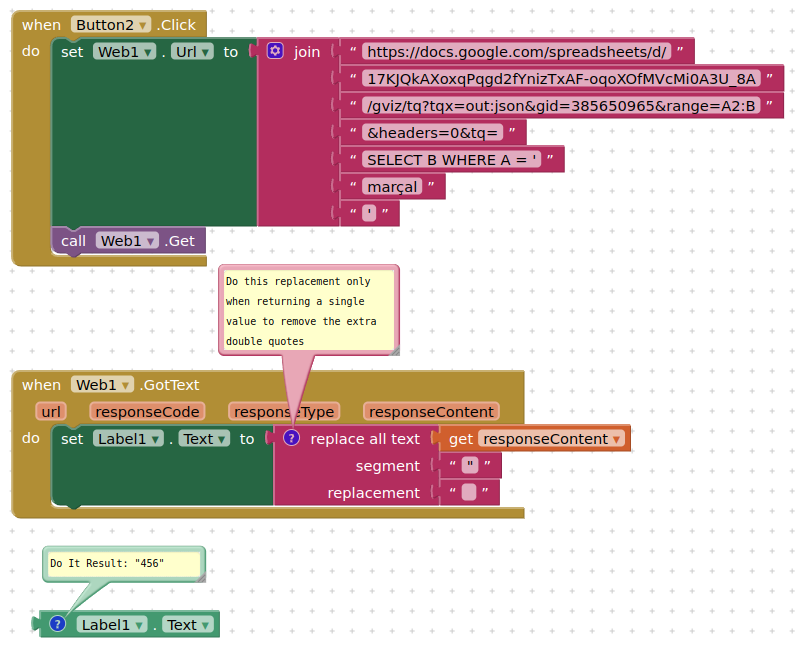Click the &headers=0&tq= text field

click(x=433, y=133)
